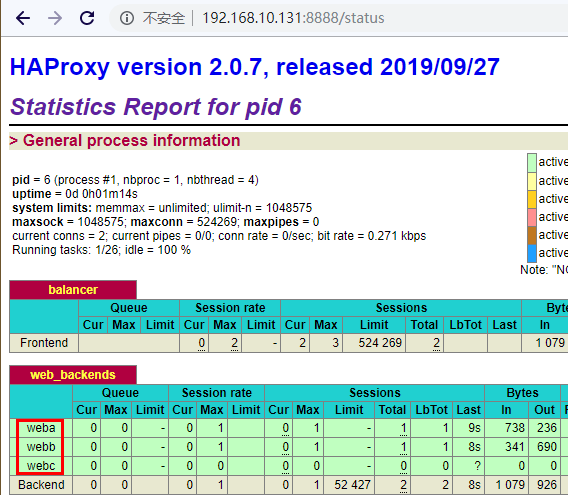Viewport: 568px width, 495px height.
Task: Click the green active UP legend swatch
Action: [x=531, y=163]
